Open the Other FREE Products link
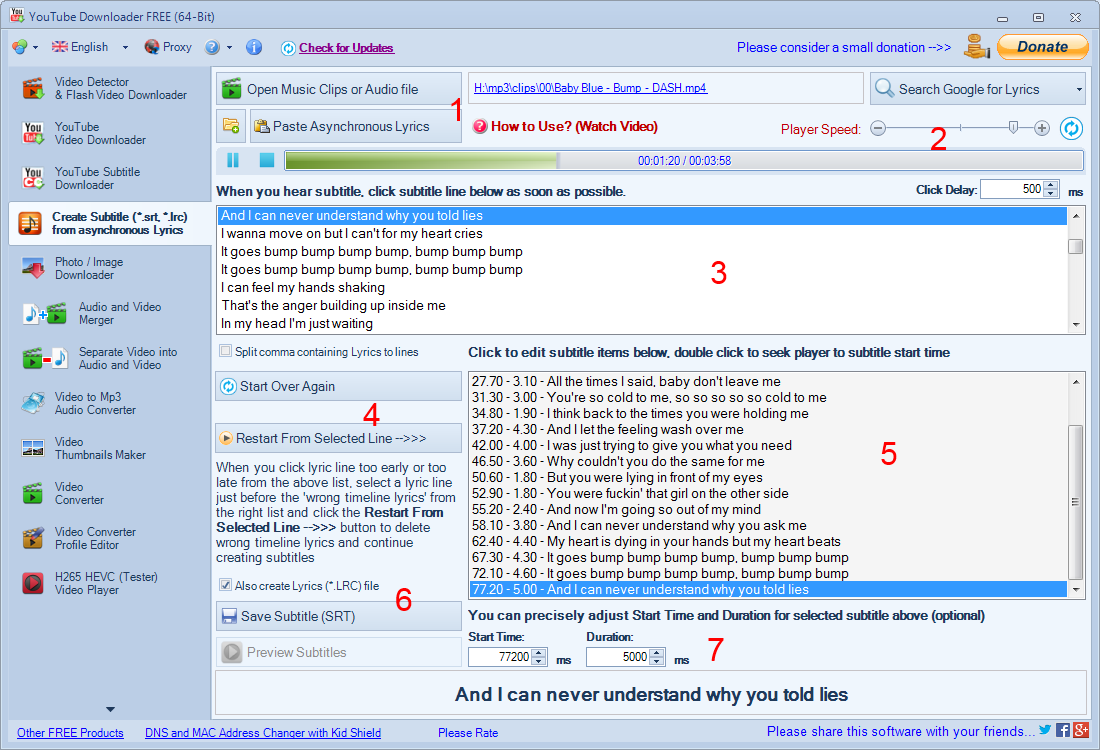 [70, 733]
